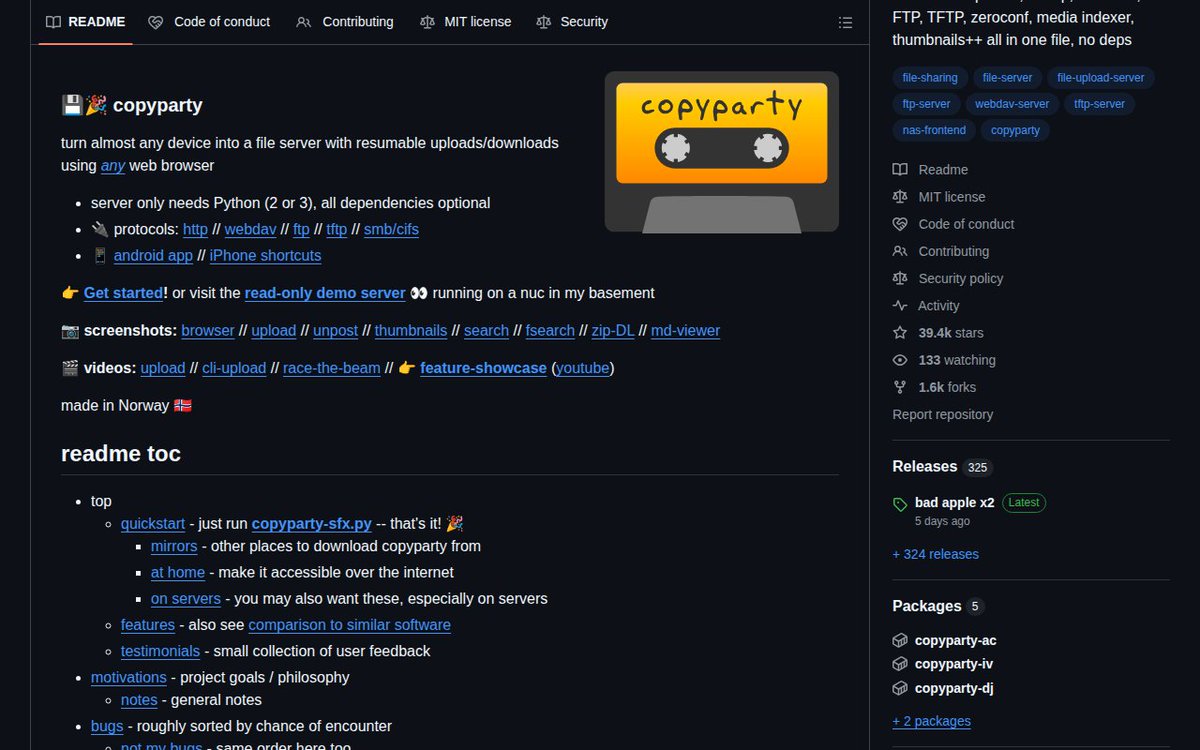
Task: Follow the Get started link
Action: [x=122, y=293]
